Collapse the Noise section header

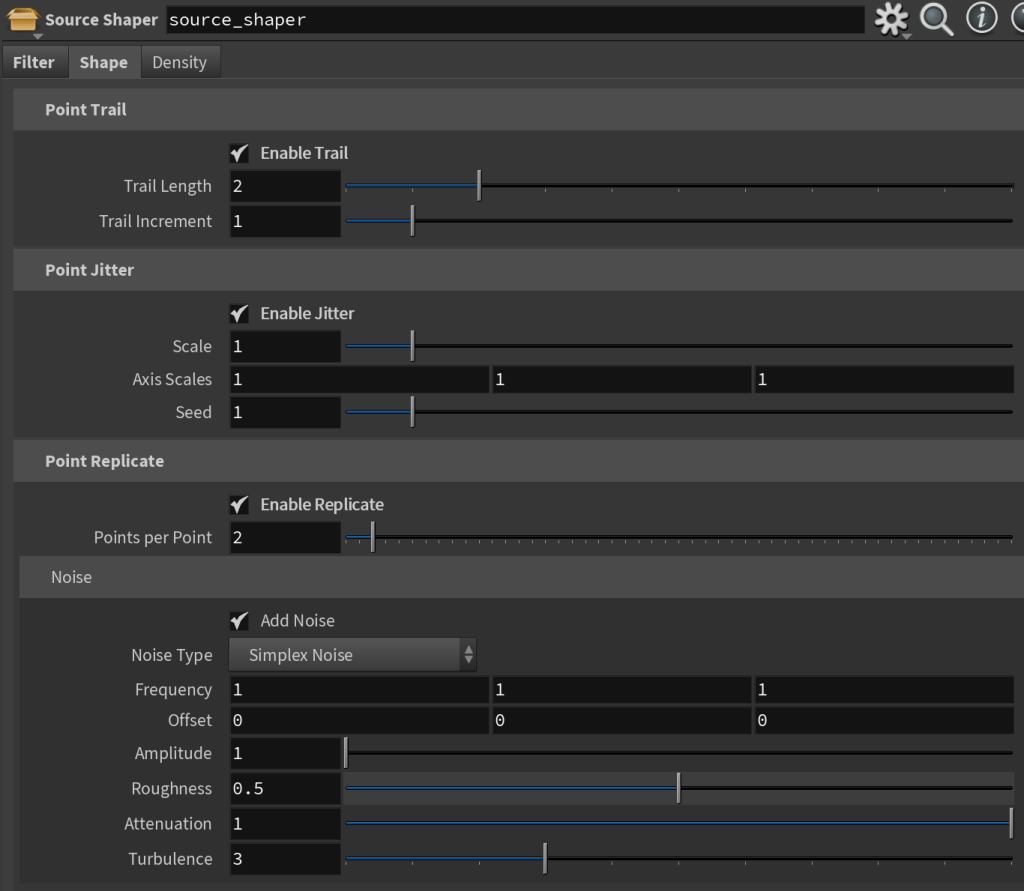(x=71, y=577)
